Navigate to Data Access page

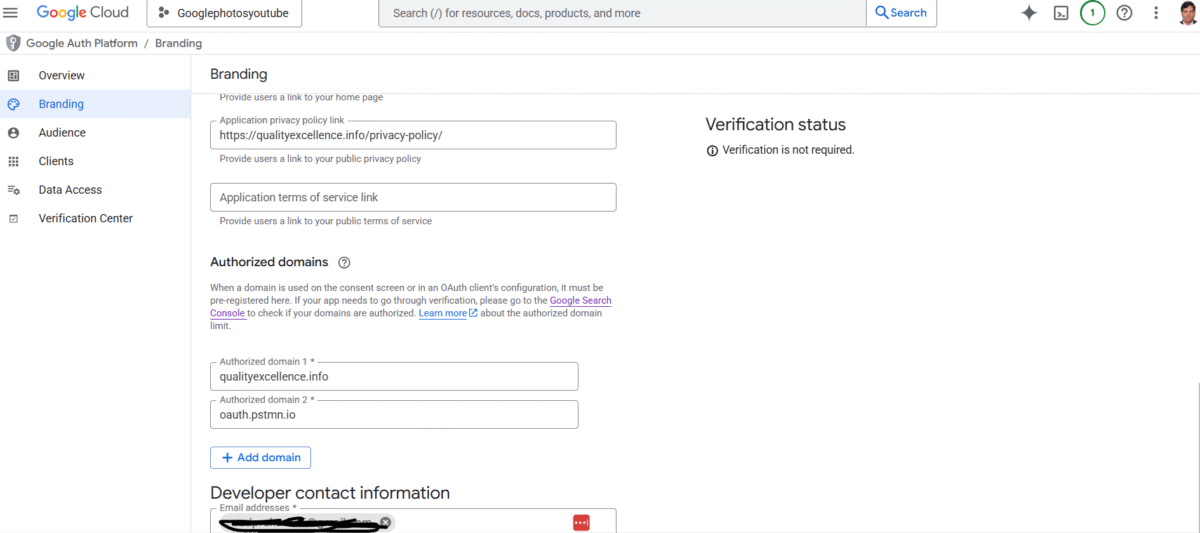click(x=70, y=190)
